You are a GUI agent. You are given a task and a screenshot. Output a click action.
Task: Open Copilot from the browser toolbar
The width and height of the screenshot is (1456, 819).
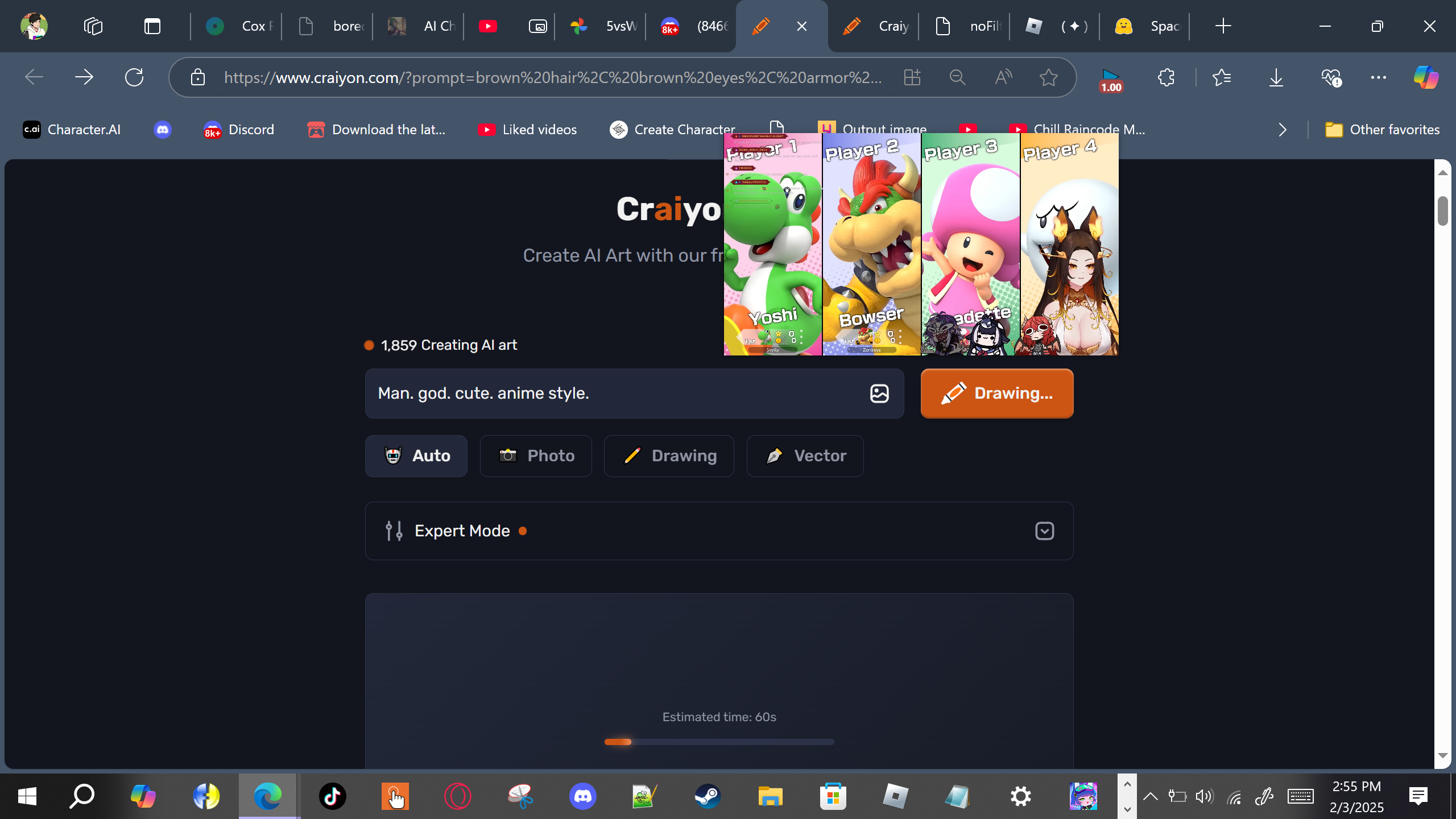[x=1426, y=77]
